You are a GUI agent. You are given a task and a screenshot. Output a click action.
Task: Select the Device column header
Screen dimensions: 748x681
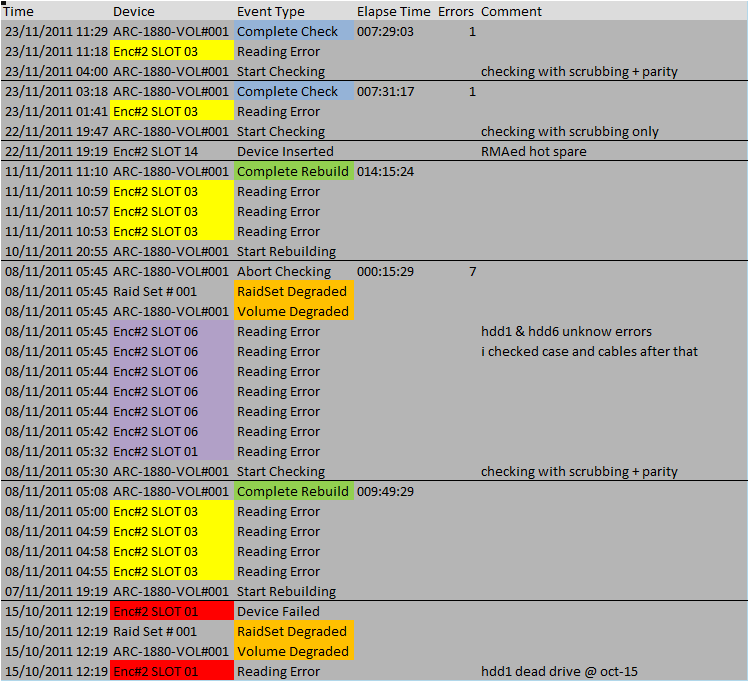pyautogui.click(x=134, y=11)
